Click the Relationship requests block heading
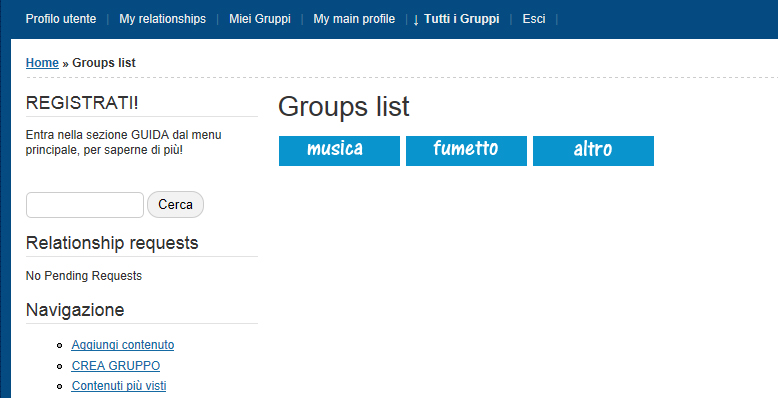This screenshot has height=398, width=778. pyautogui.click(x=112, y=243)
